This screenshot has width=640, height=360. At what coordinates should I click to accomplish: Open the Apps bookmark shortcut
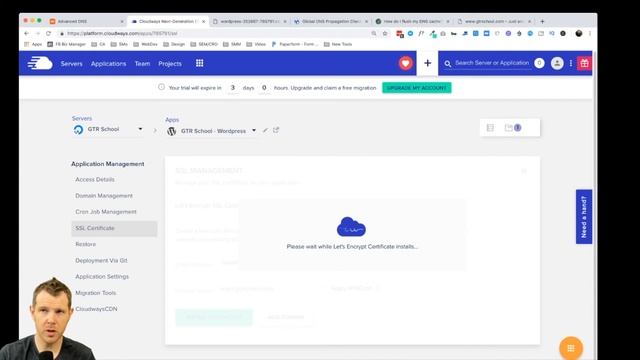point(33,44)
